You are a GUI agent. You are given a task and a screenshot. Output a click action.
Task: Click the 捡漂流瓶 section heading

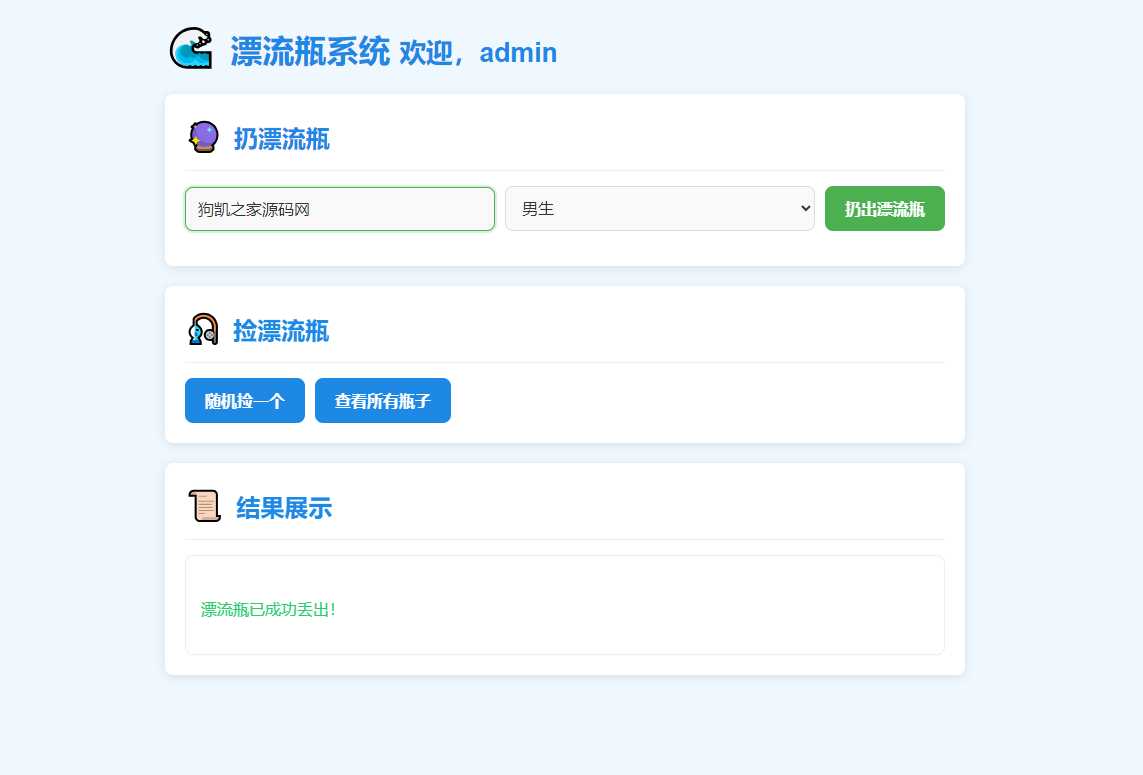(282, 332)
